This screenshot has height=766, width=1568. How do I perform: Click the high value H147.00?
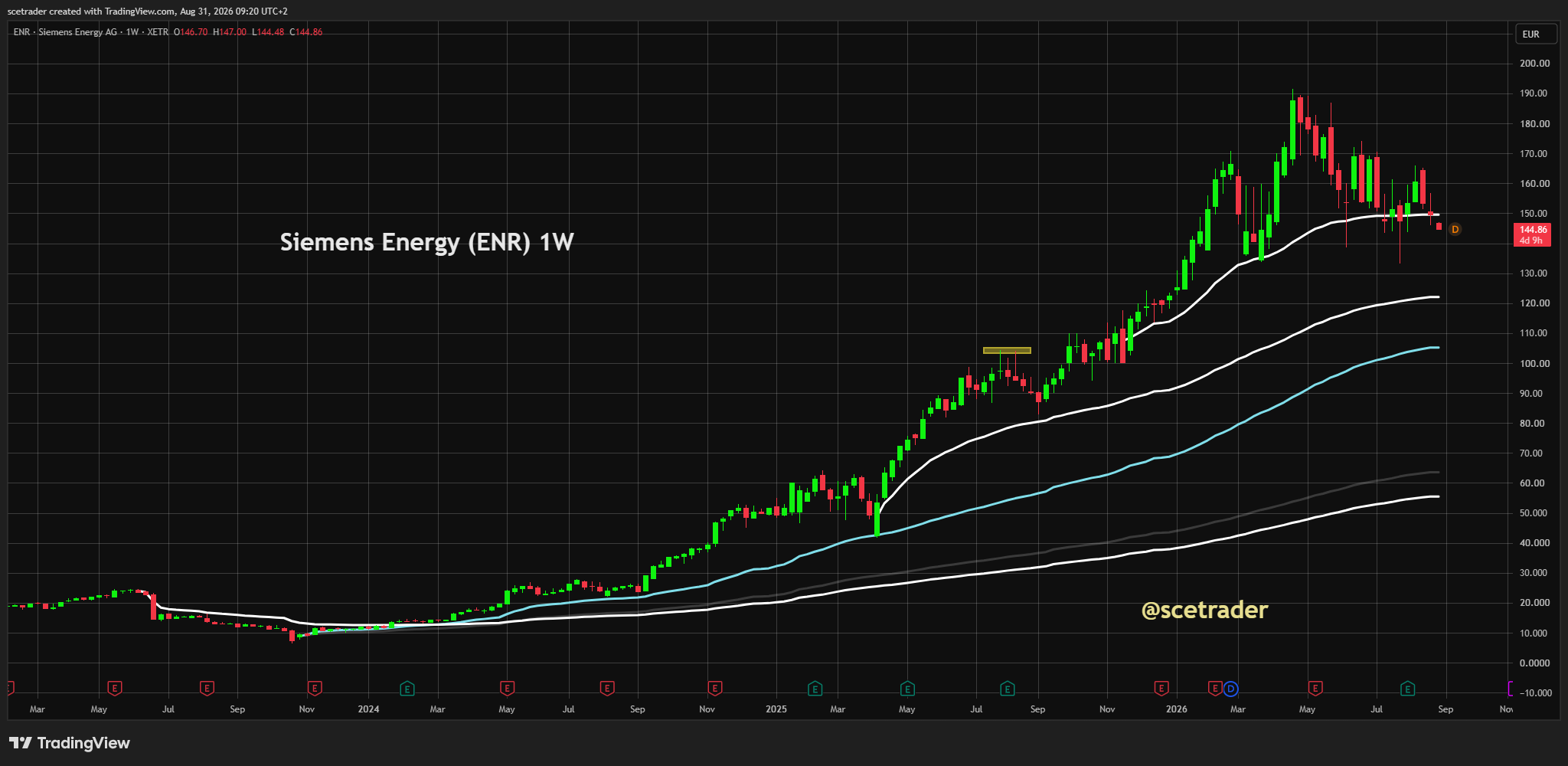point(230,32)
